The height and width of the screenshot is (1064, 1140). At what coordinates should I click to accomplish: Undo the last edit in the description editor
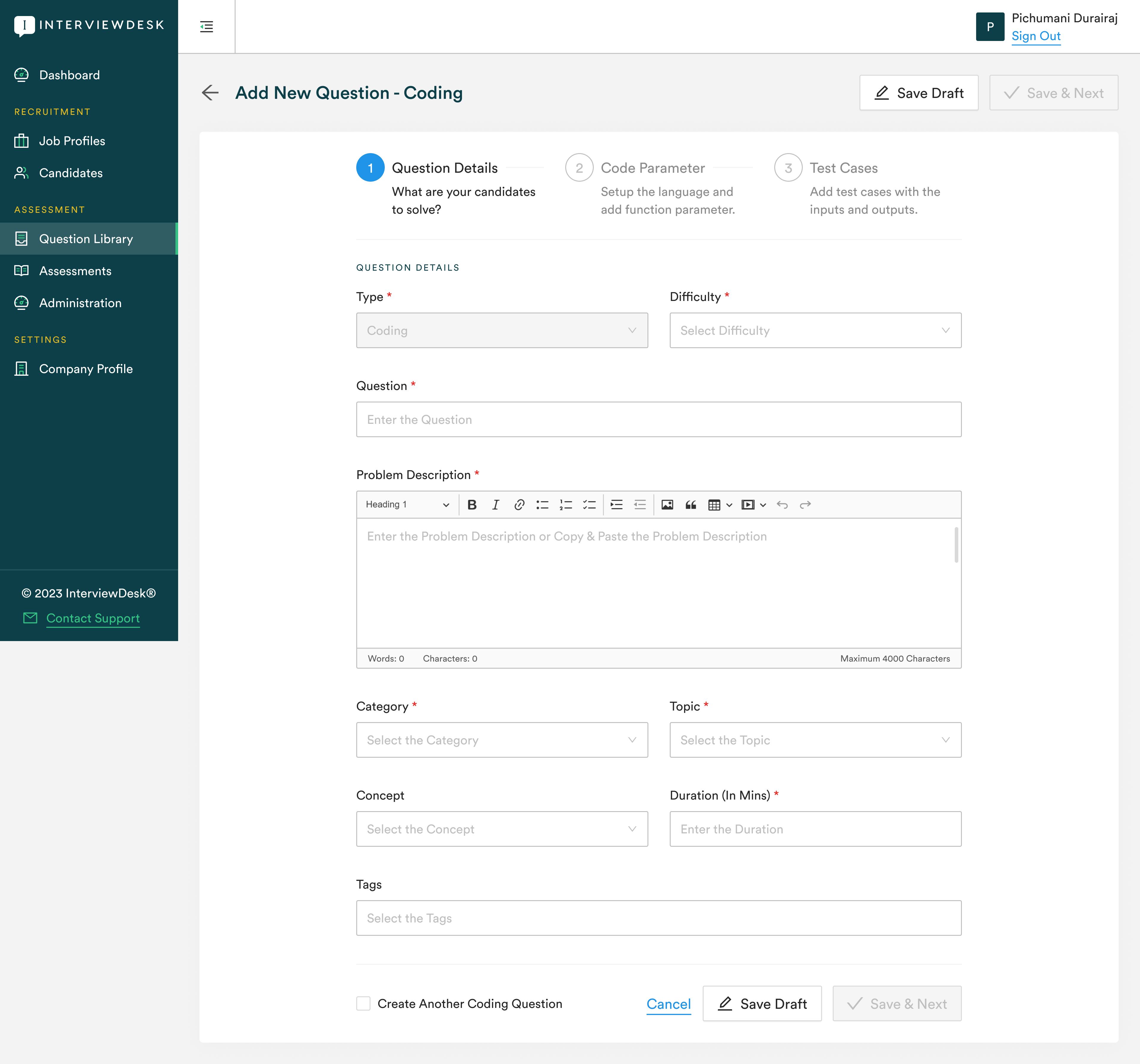tap(782, 505)
